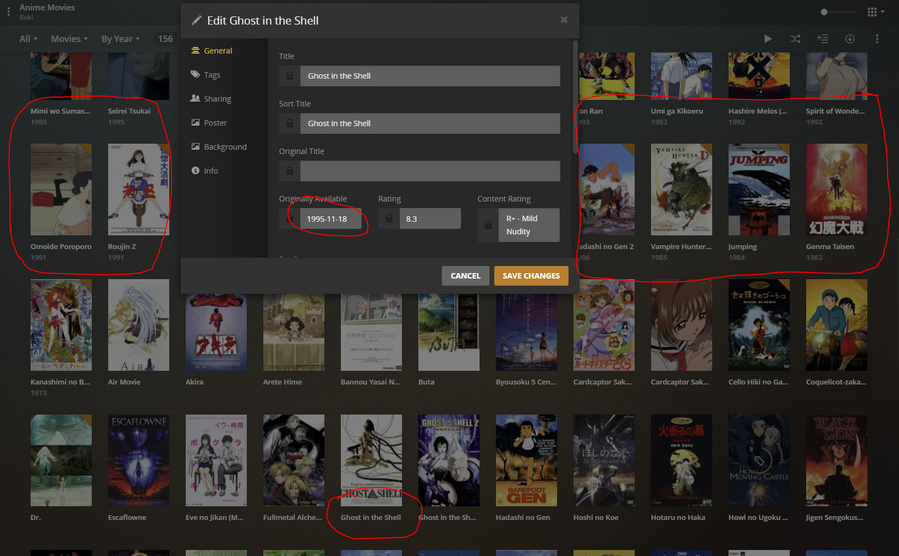Open the Howl's Moving Castle poster
Screen dimensions: 899x556
(759, 460)
